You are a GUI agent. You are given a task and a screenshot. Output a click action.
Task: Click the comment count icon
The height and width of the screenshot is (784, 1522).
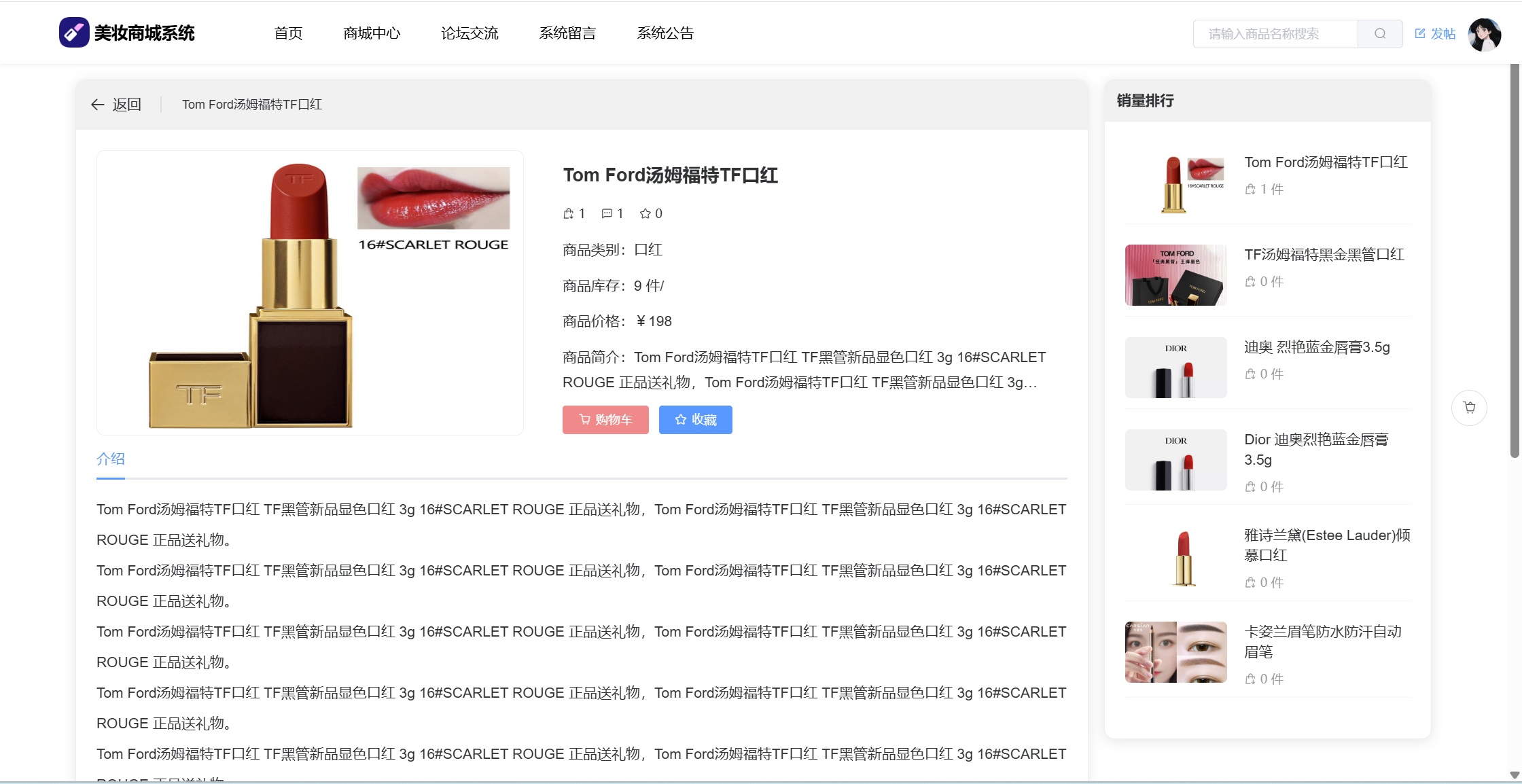607,214
